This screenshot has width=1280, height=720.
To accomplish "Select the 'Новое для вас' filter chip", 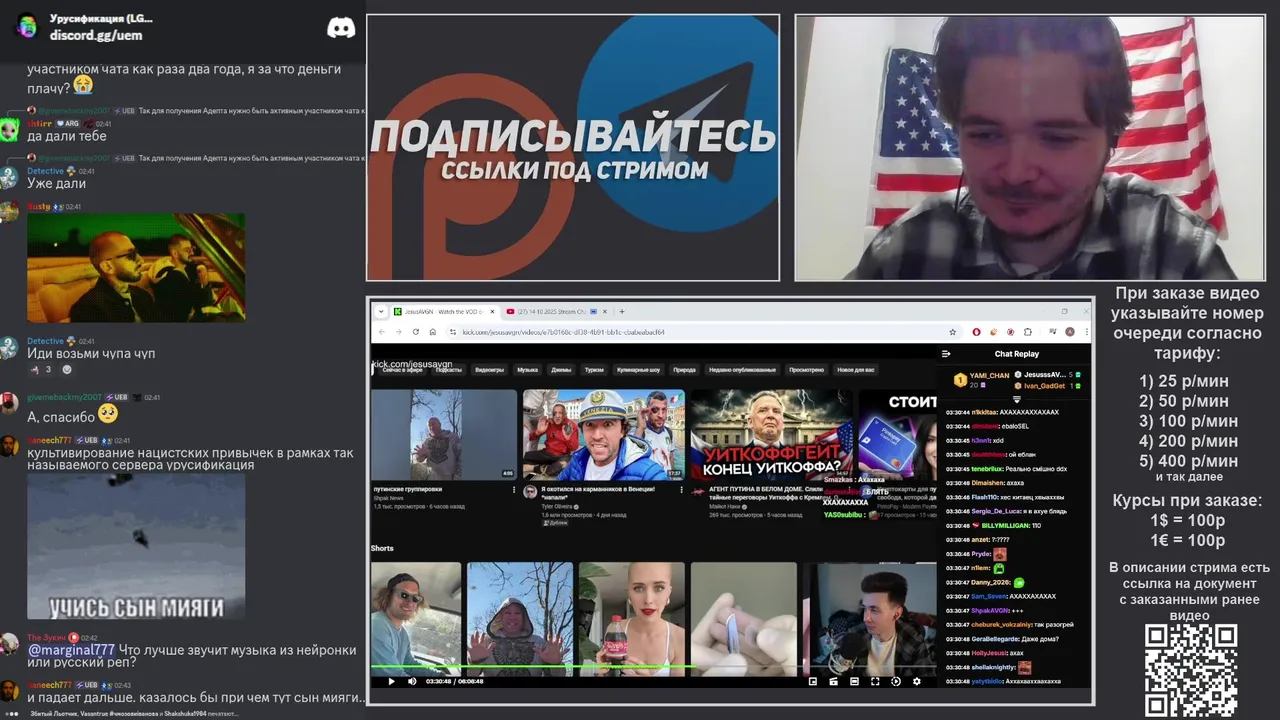I will click(856, 370).
